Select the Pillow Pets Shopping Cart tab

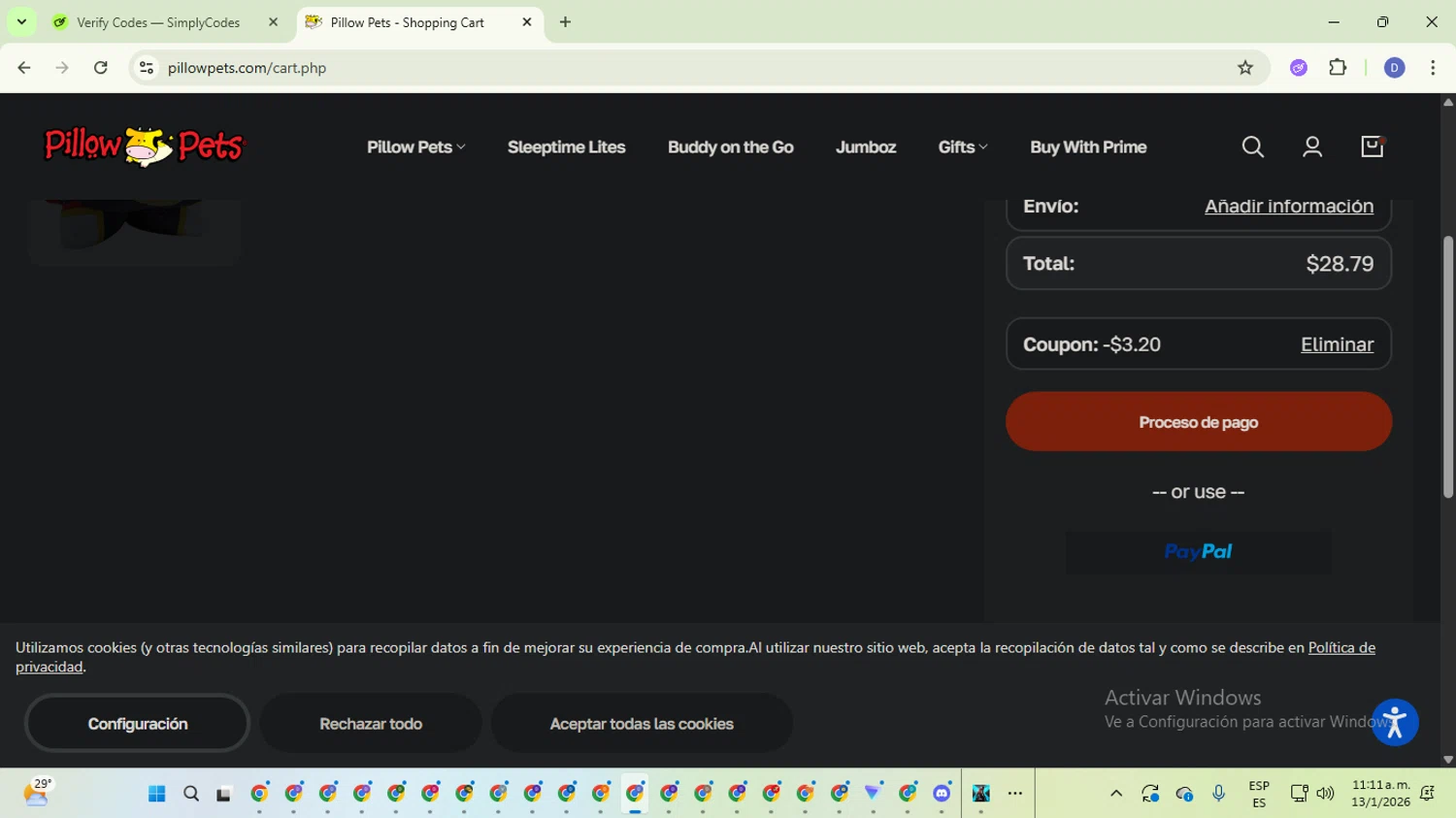pyautogui.click(x=408, y=22)
